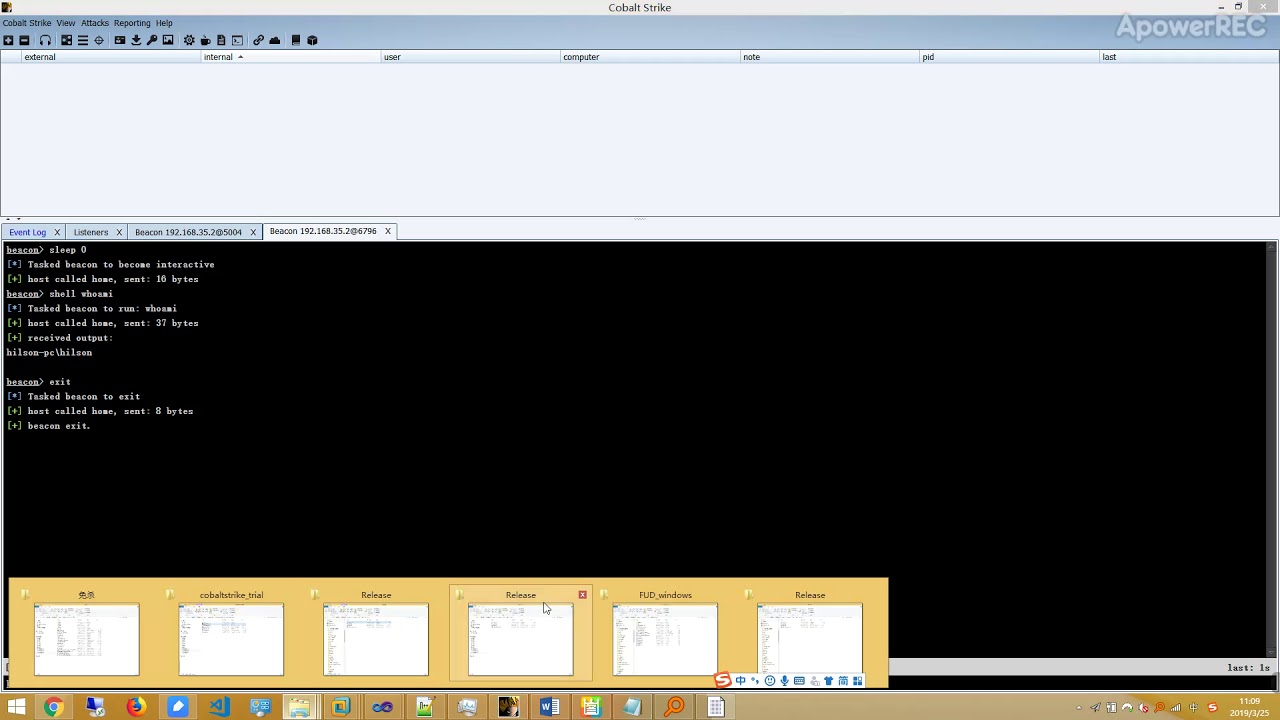Click the cube About icon in toolbar

coord(312,40)
